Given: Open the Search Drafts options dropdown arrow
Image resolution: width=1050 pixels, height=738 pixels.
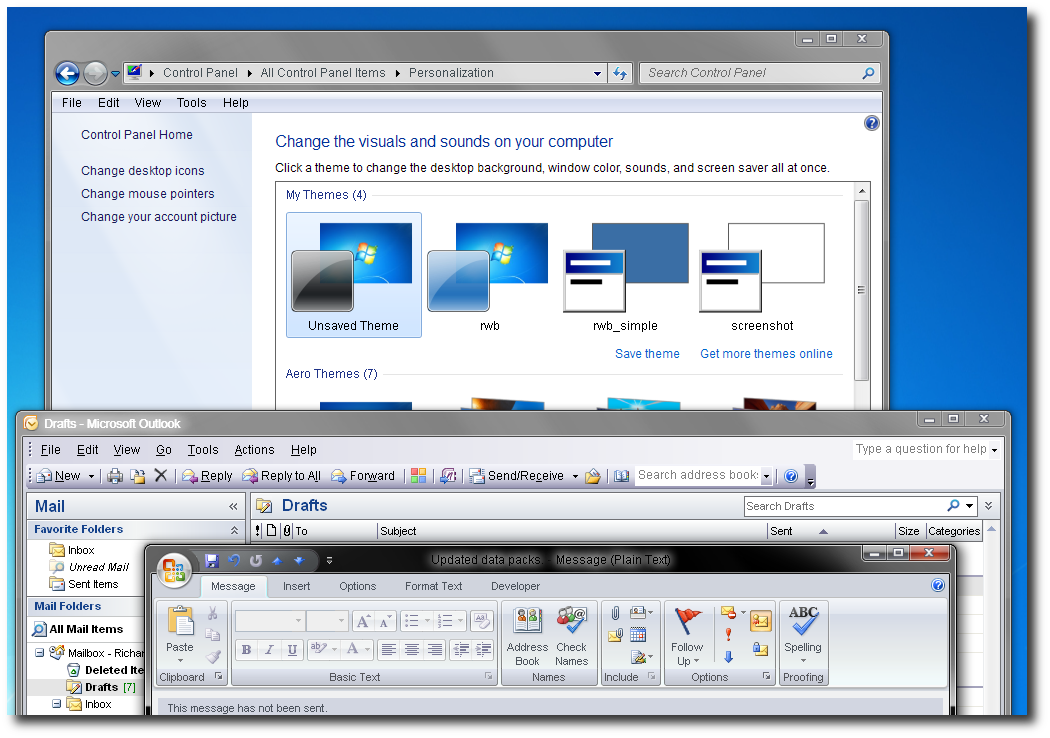Looking at the screenshot, I should (969, 506).
